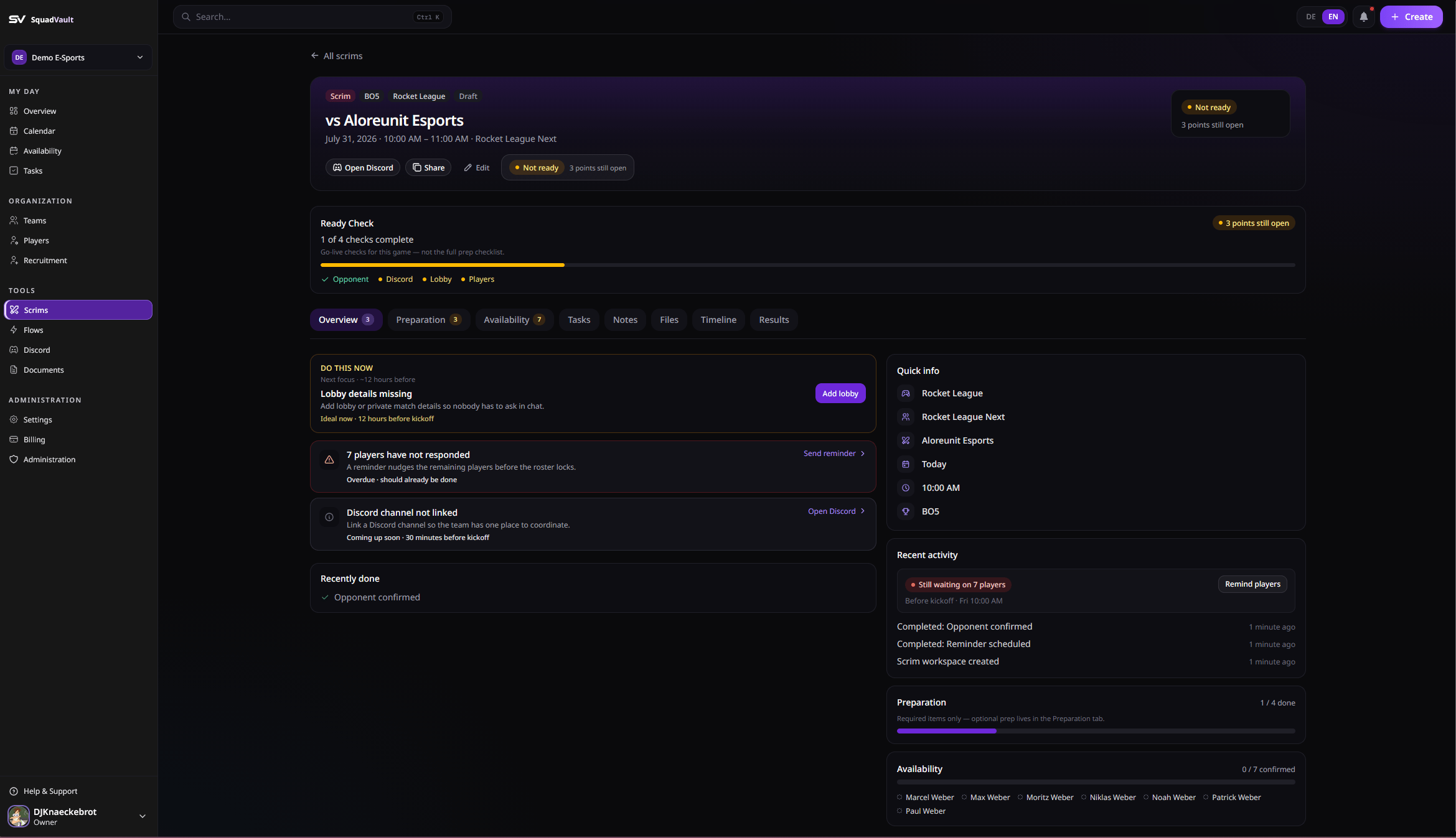Click Patrick Weber in Availability
Screen dimensions: 1456x838
(1232, 798)
